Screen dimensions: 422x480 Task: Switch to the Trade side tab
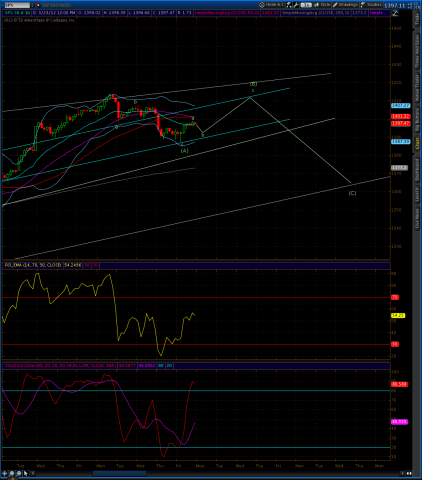pos(417,20)
